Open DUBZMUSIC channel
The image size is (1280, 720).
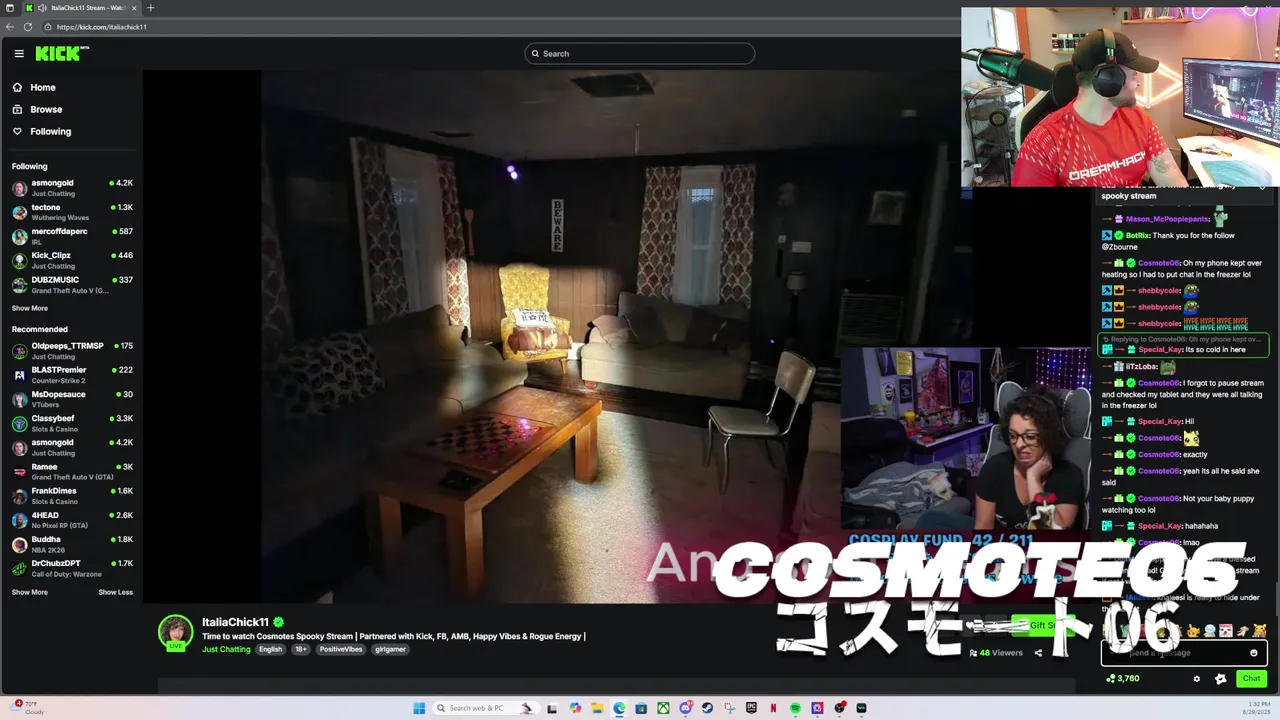72,285
